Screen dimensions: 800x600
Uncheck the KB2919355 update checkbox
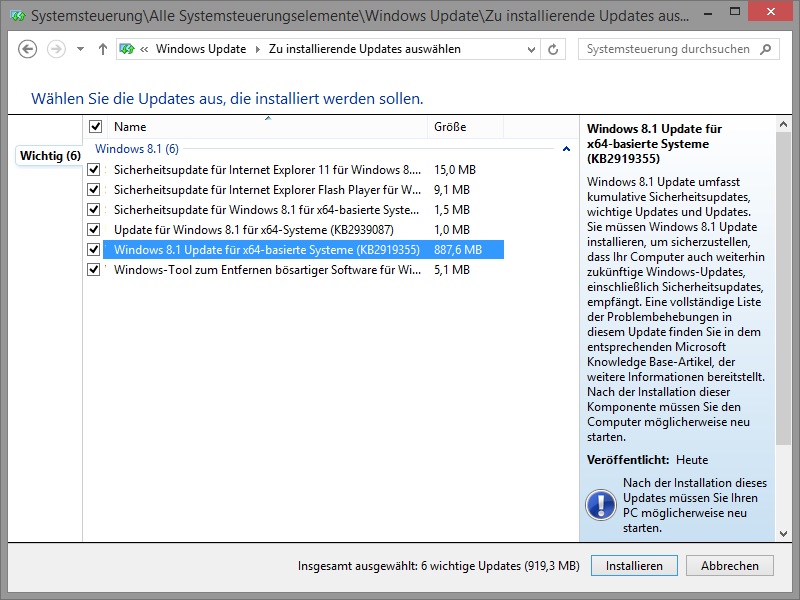(93, 249)
